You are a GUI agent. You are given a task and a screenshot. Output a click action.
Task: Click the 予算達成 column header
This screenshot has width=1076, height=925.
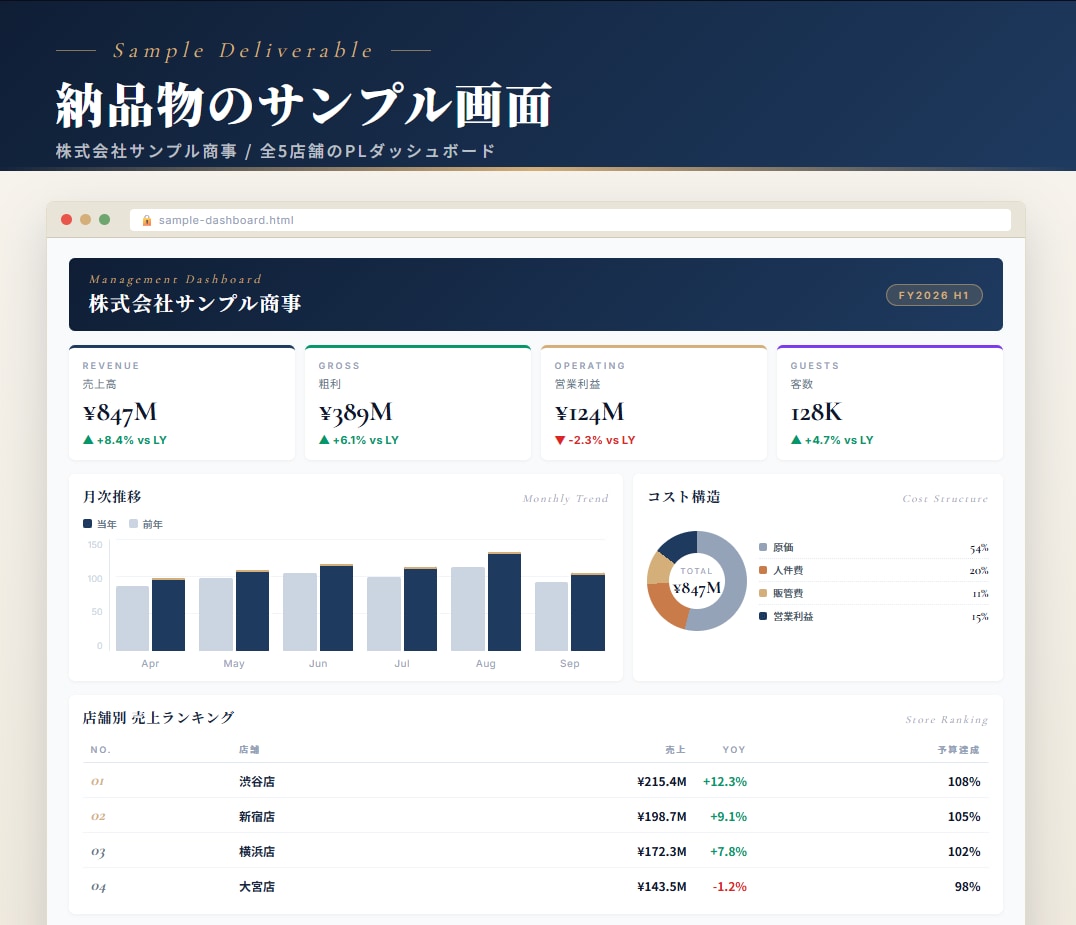pyautogui.click(x=959, y=749)
